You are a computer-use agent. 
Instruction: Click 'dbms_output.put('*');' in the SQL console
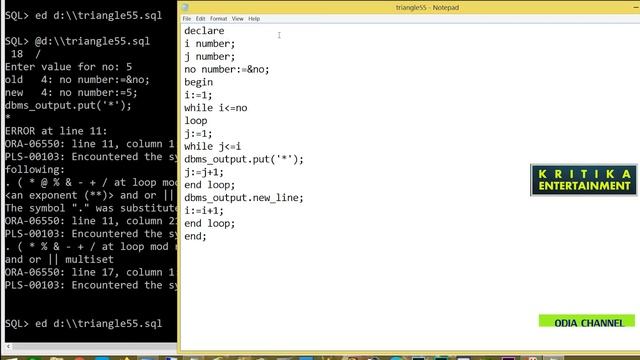(69, 105)
